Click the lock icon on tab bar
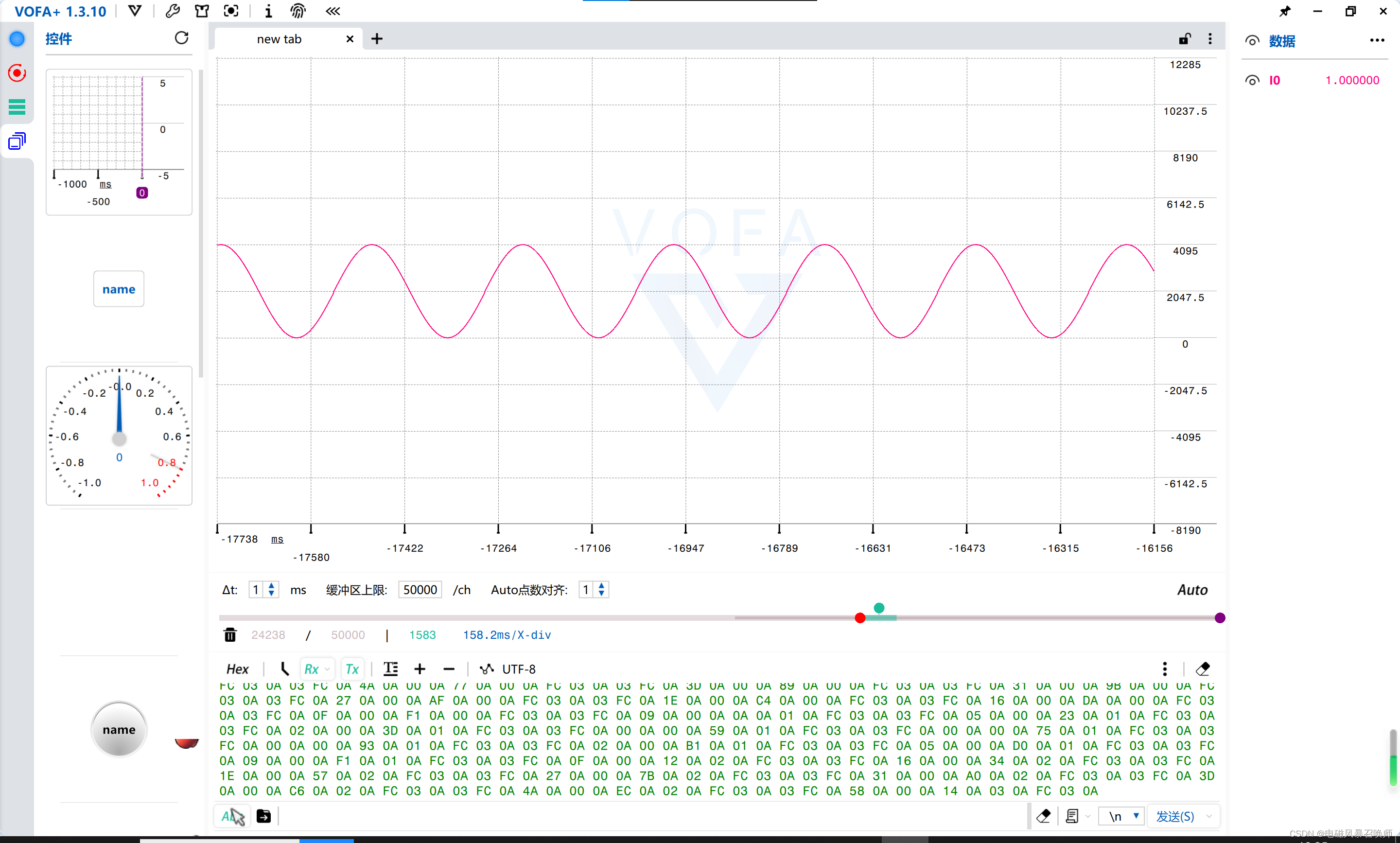The width and height of the screenshot is (1400, 843). tap(1184, 38)
